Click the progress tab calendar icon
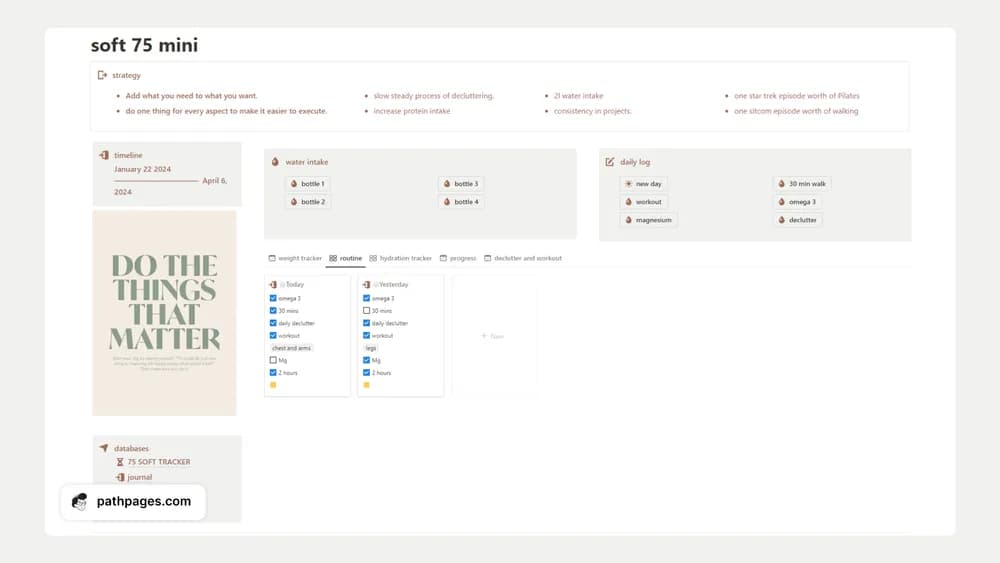The height and width of the screenshot is (563, 1000). click(x=443, y=258)
